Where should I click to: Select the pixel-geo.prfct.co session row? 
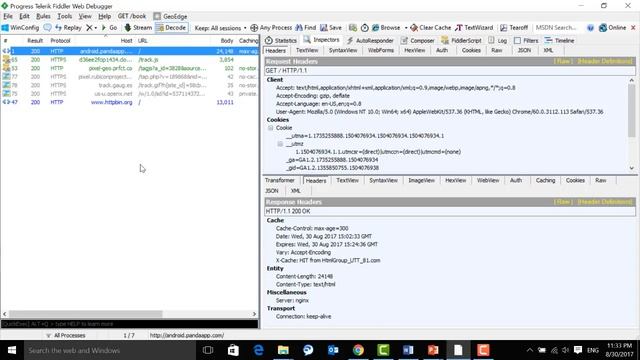[129, 68]
